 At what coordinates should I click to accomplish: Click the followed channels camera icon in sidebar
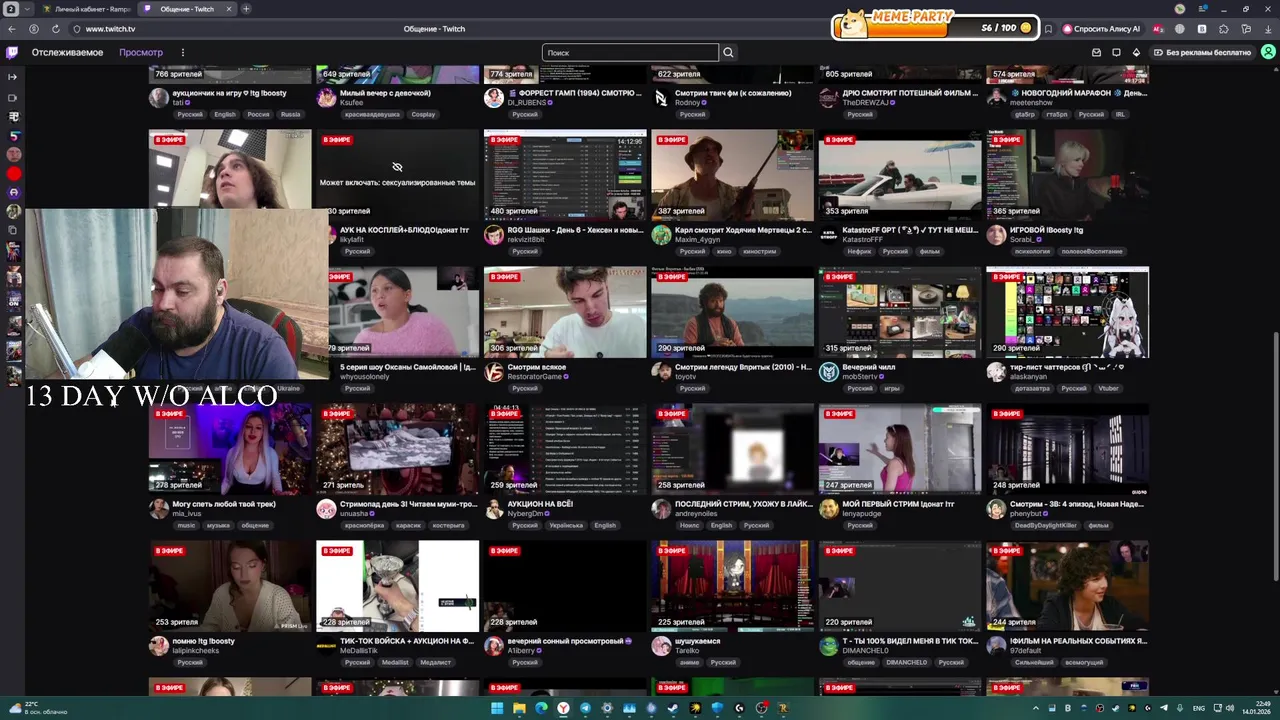13,98
